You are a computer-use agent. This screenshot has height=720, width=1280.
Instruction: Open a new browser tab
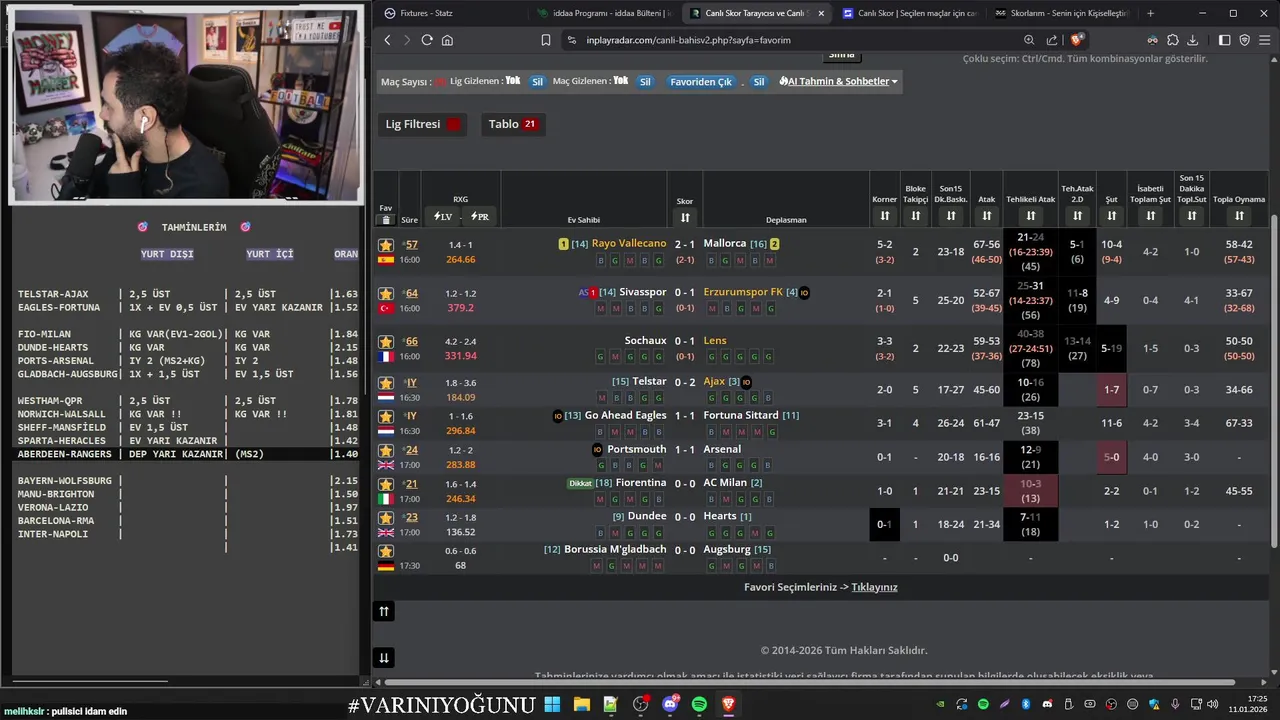click(1150, 13)
